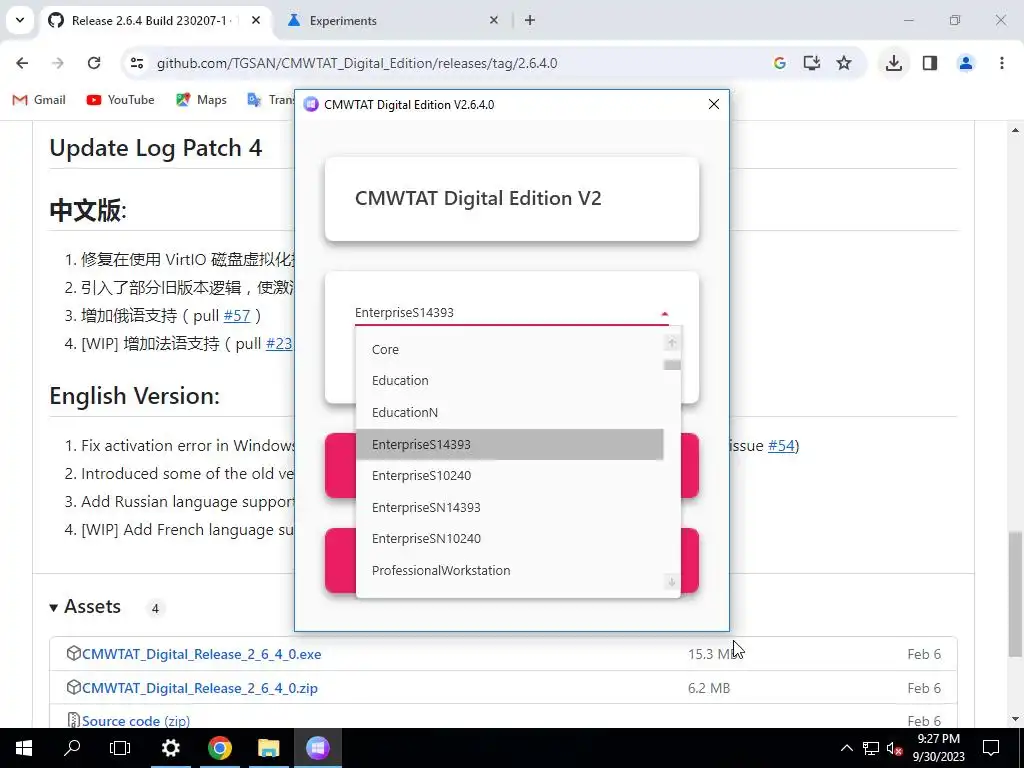Image resolution: width=1024 pixels, height=768 pixels.
Task: Reload the GitHub release page
Action: pyautogui.click(x=94, y=63)
